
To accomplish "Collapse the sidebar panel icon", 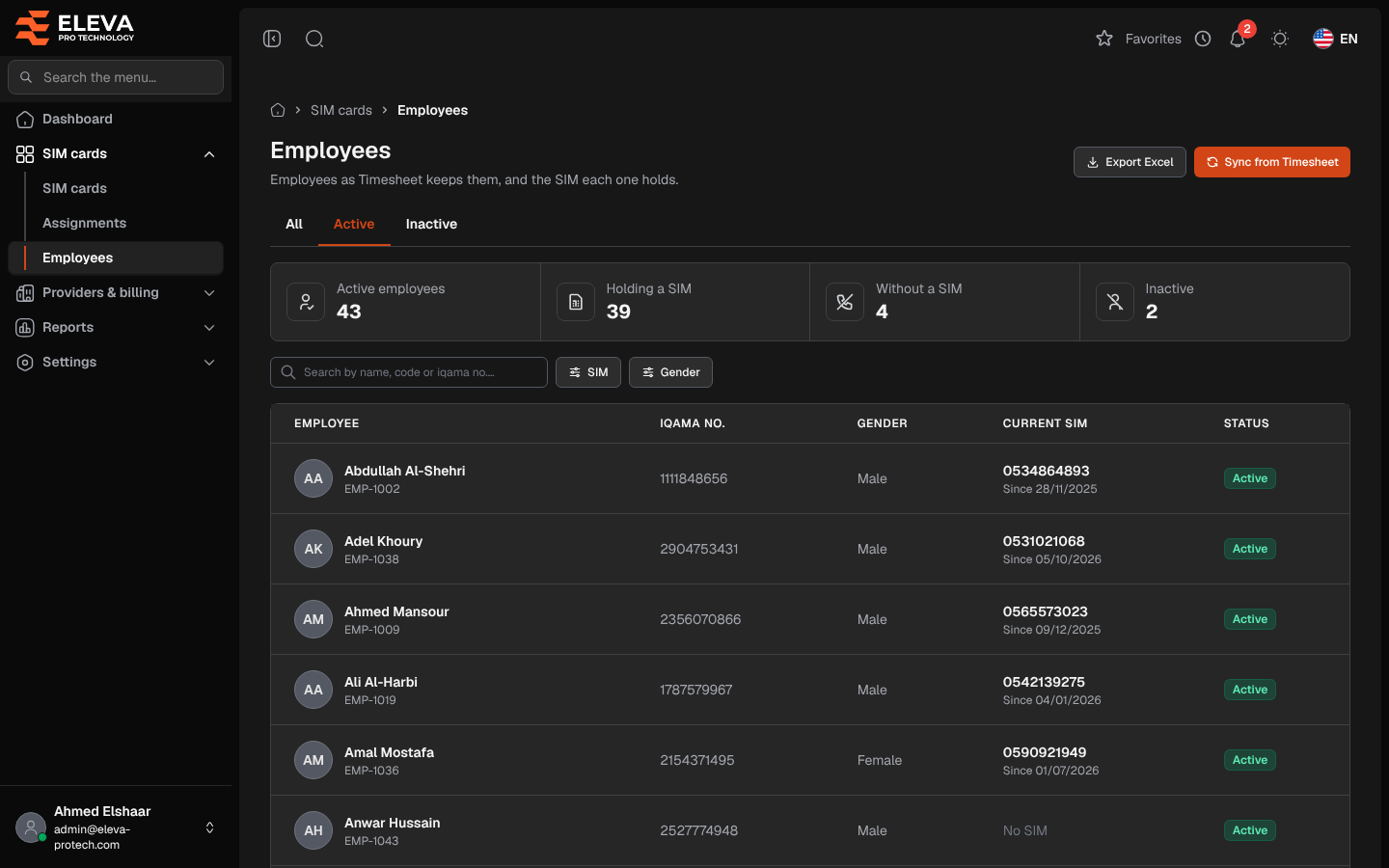I will [x=272, y=39].
